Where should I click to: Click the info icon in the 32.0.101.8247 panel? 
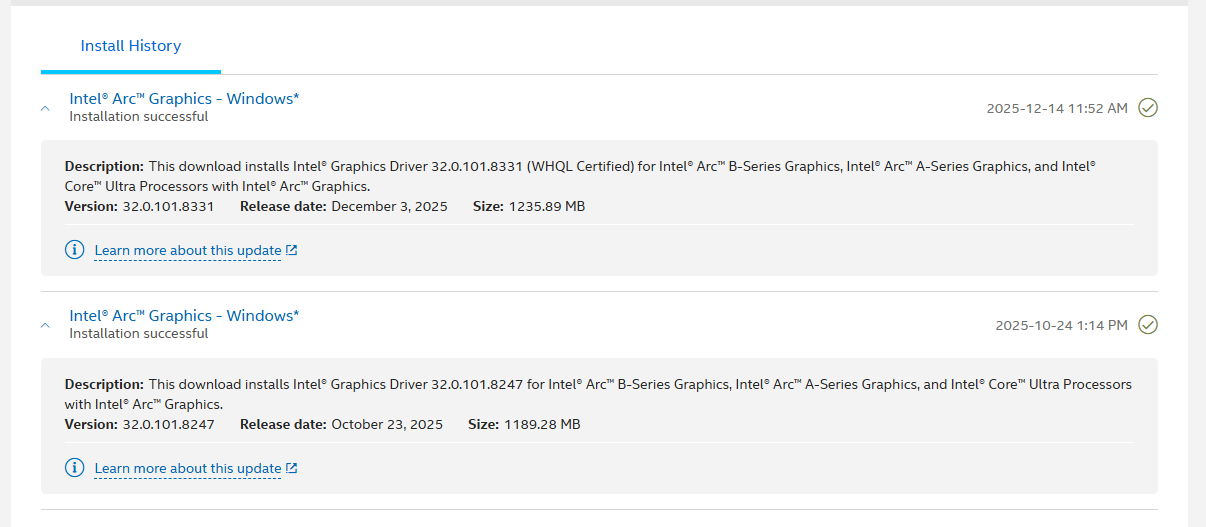coord(74,468)
